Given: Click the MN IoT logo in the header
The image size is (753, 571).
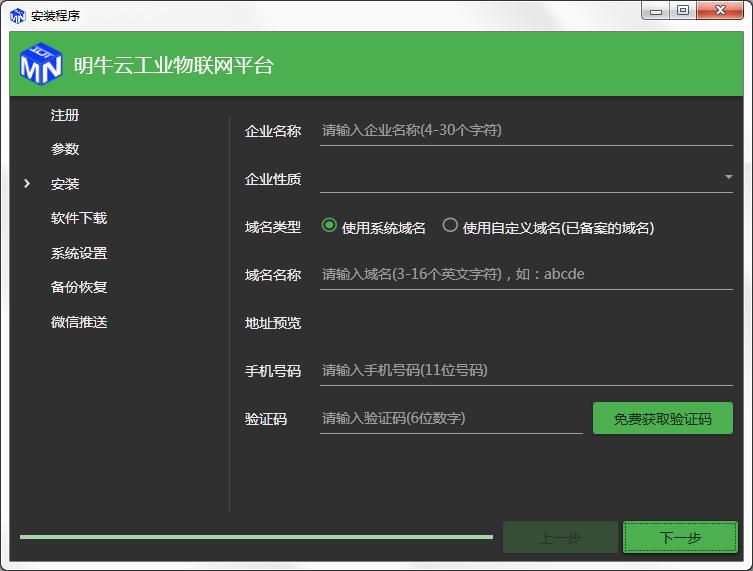Looking at the screenshot, I should click(x=40, y=64).
